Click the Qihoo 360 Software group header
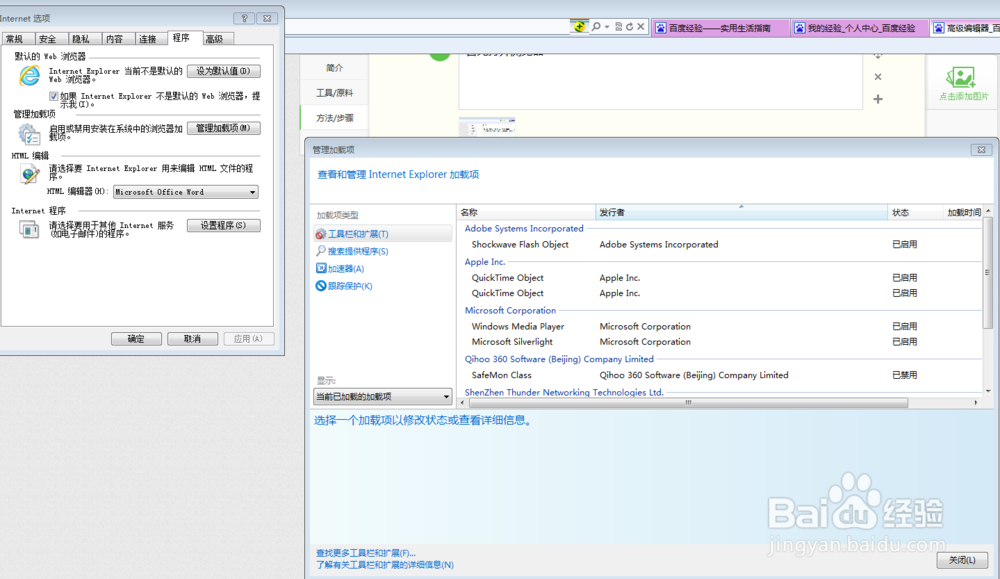 (559, 359)
